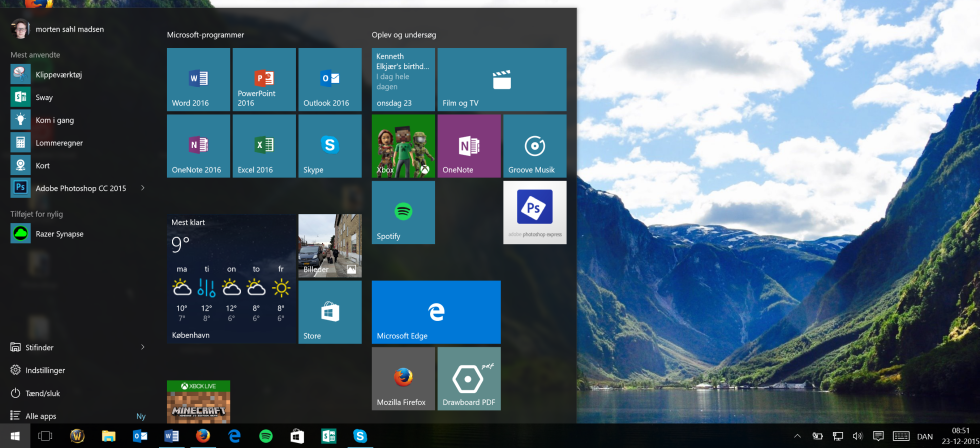The height and width of the screenshot is (448, 980).
Task: Open the Mozilla Firefox tile
Action: pos(403,379)
